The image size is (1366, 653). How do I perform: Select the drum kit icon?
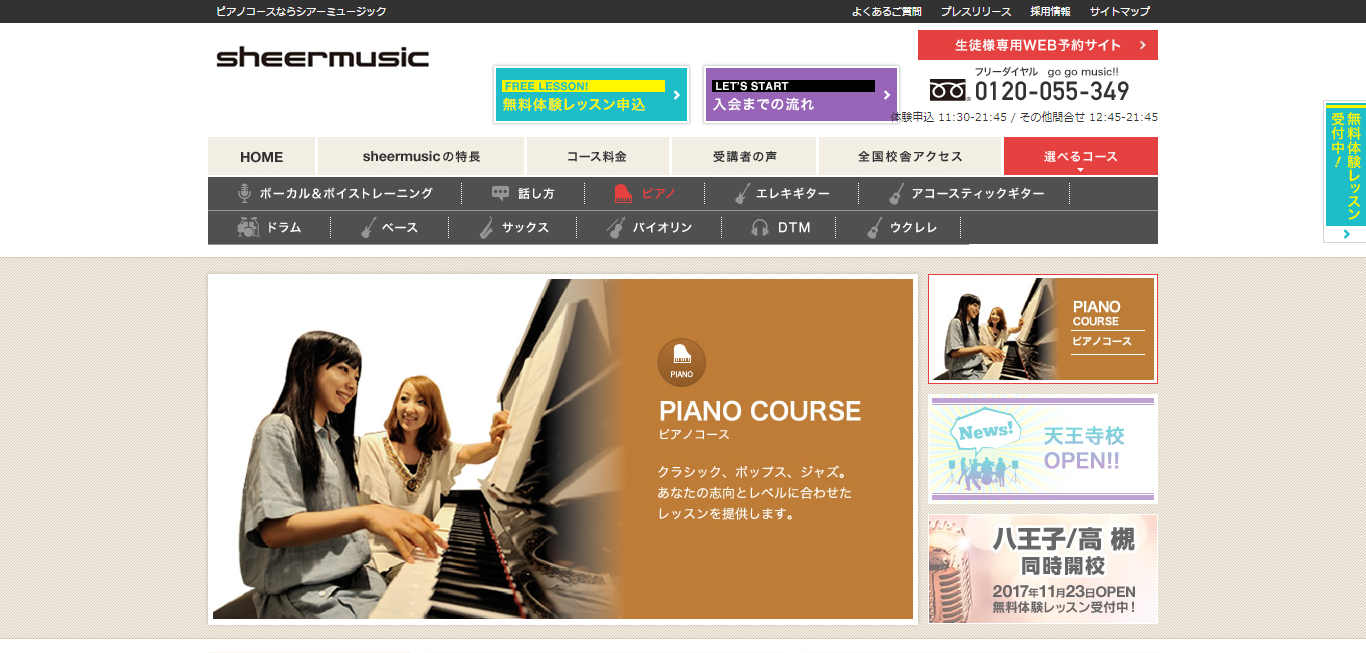(x=248, y=228)
